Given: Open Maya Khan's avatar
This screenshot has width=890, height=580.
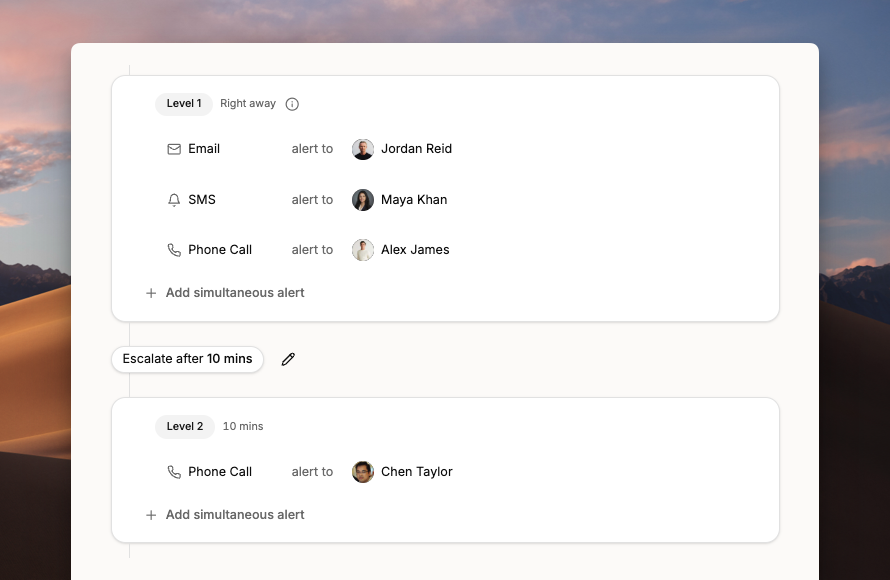Looking at the screenshot, I should pyautogui.click(x=363, y=200).
